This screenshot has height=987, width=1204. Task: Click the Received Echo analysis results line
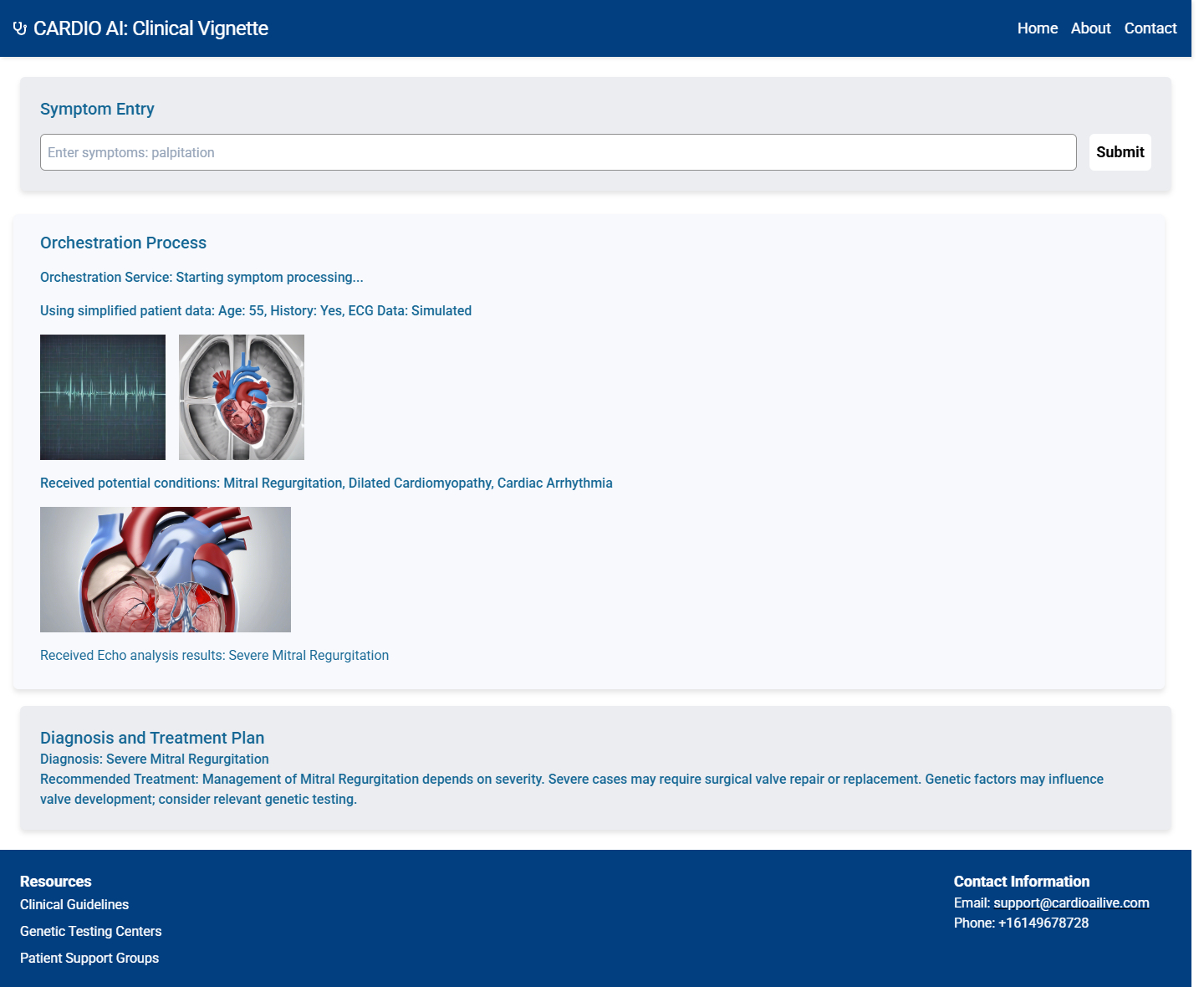(214, 655)
